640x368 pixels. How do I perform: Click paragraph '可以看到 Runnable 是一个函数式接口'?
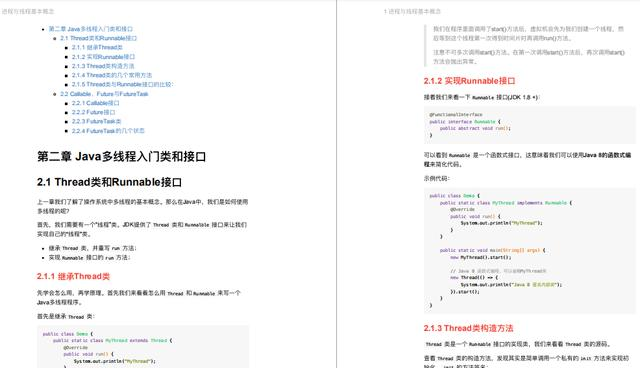527,160
